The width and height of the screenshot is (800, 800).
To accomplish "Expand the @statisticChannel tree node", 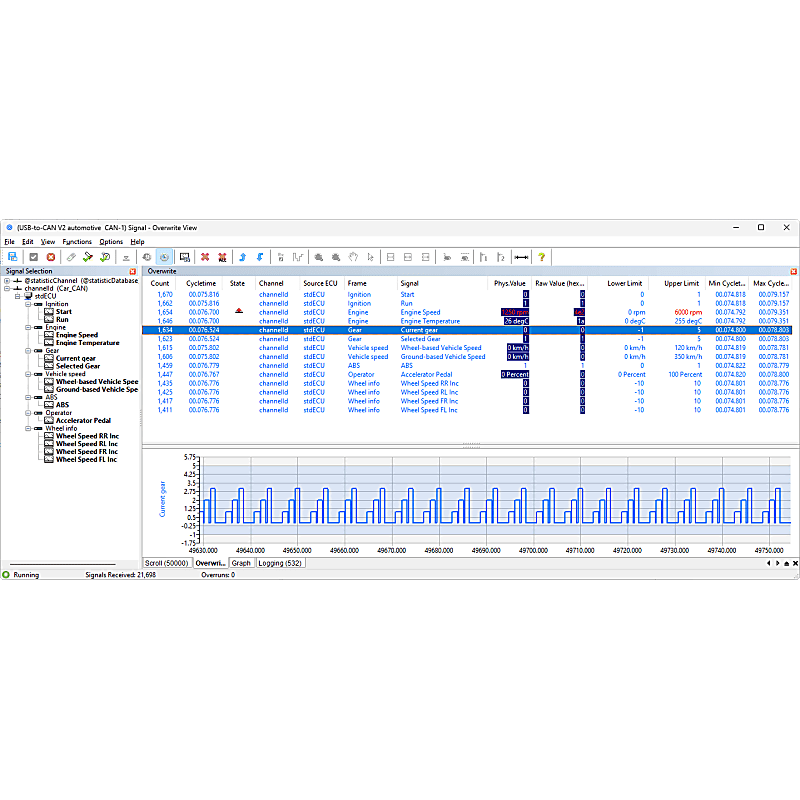I will click(7, 280).
